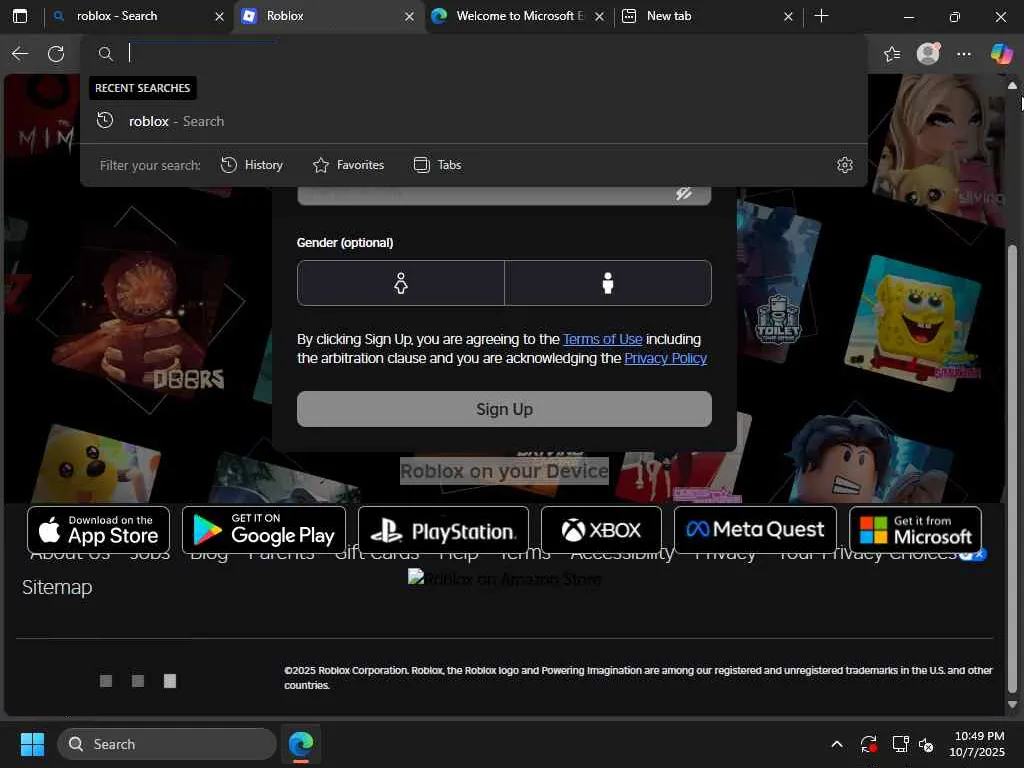This screenshot has height=768, width=1024.
Task: Open Microsoft Edge from the taskbar
Action: click(301, 744)
